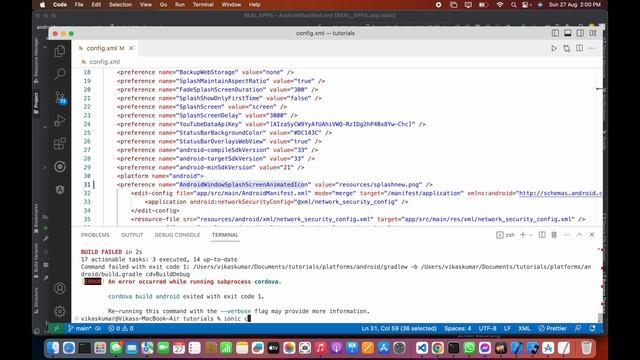Open changes compare icon in editor toolbar
The image size is (640, 360).
click(x=567, y=48)
